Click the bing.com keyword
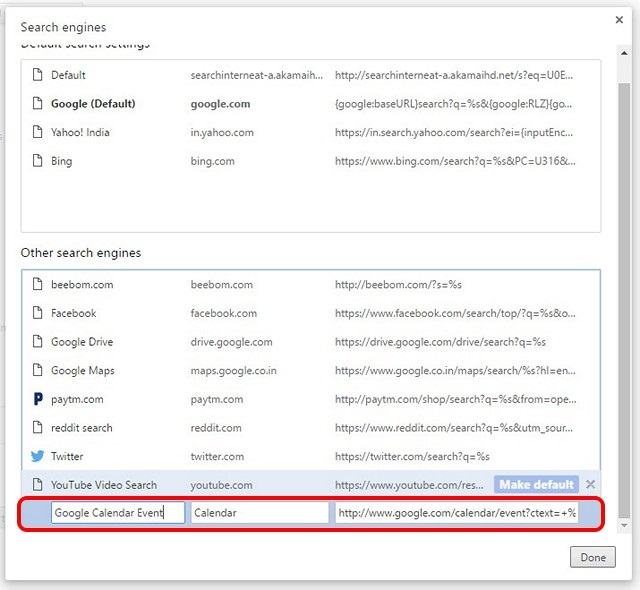The height and width of the screenshot is (590, 640). (213, 161)
